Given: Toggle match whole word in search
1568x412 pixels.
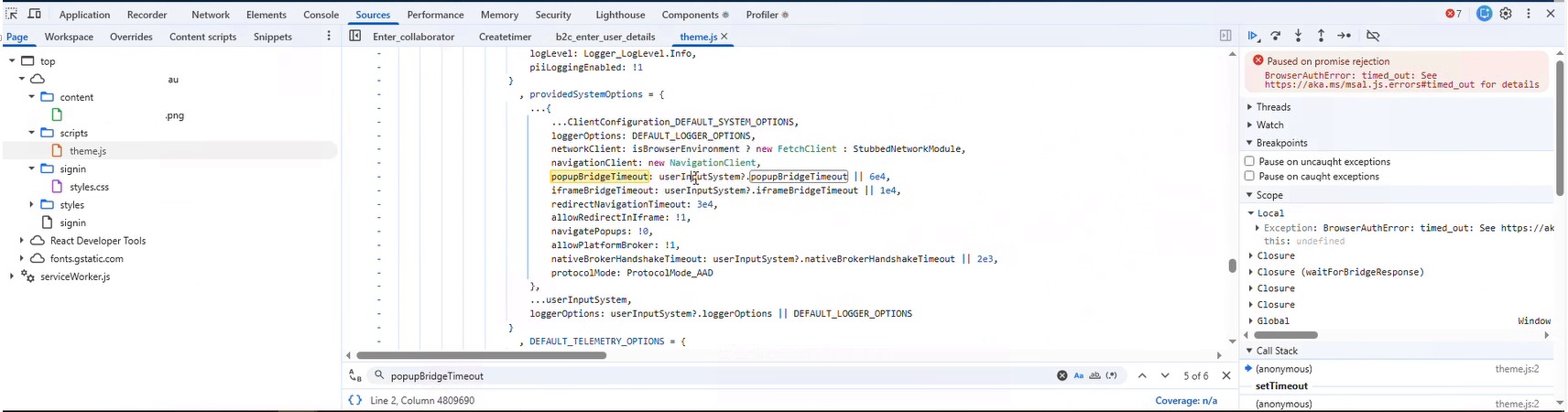Looking at the screenshot, I should tap(1094, 375).
